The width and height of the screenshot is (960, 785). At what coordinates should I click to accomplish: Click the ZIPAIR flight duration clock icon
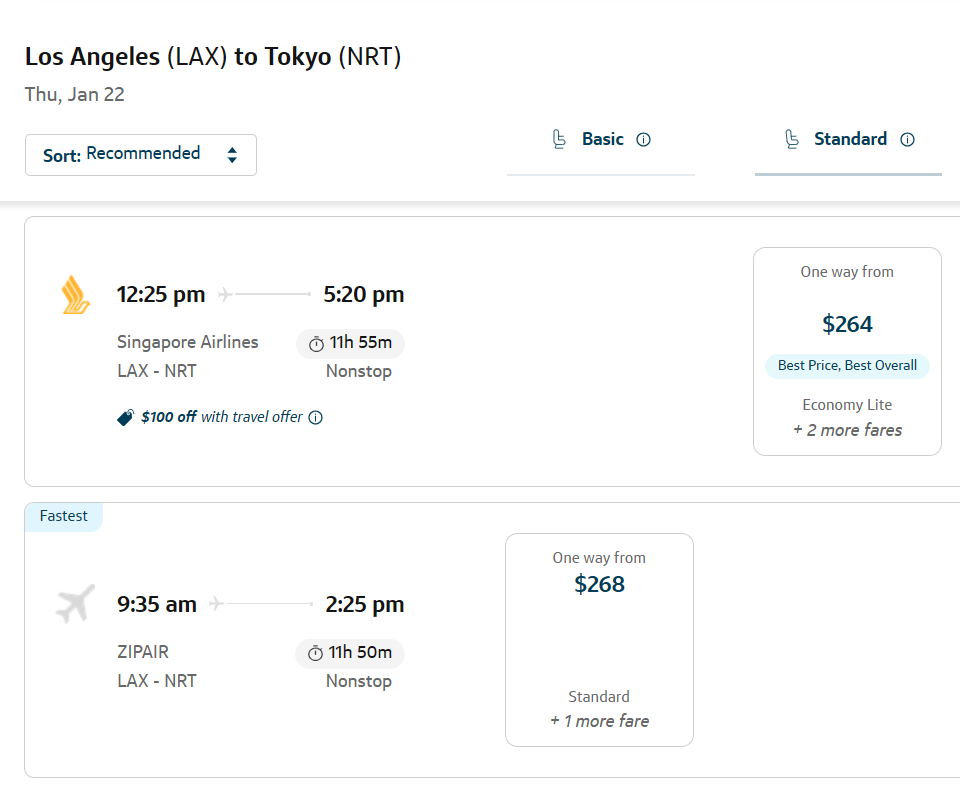pyautogui.click(x=316, y=653)
